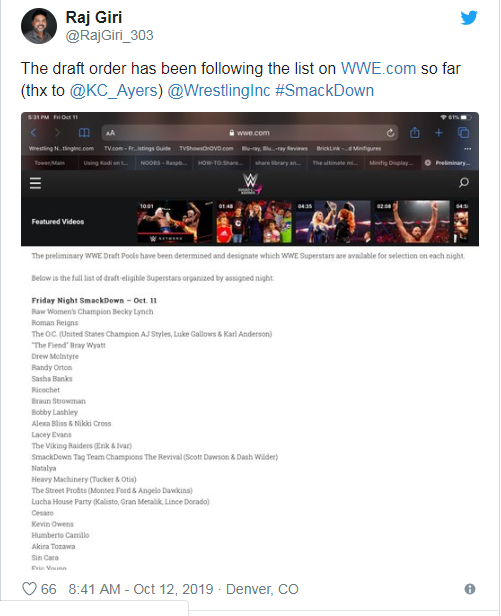Show all tabs icon in Safari
Image resolution: width=501 pixels, height=616 pixels.
464,133
